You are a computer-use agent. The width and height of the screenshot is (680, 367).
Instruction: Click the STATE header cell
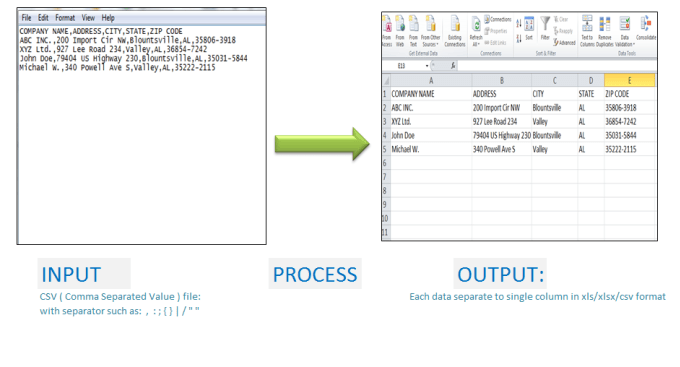click(x=591, y=94)
